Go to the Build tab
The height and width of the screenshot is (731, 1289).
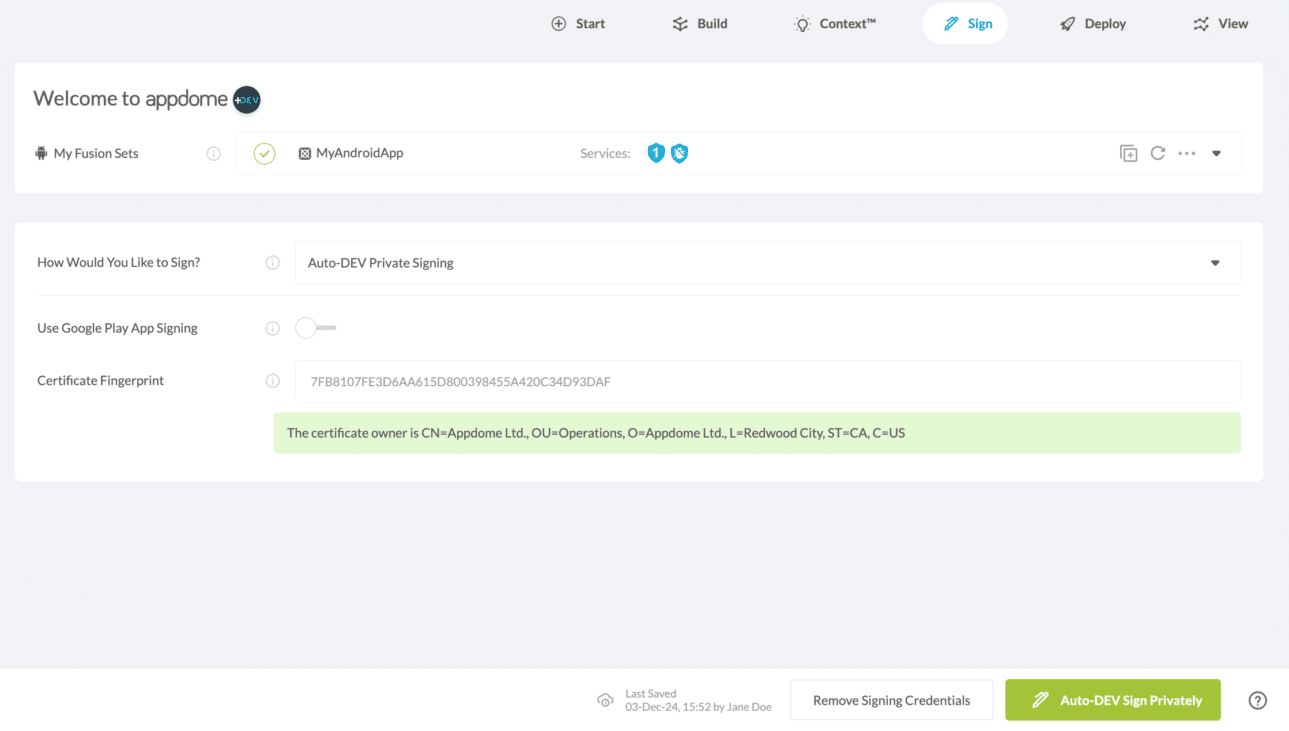tap(700, 24)
